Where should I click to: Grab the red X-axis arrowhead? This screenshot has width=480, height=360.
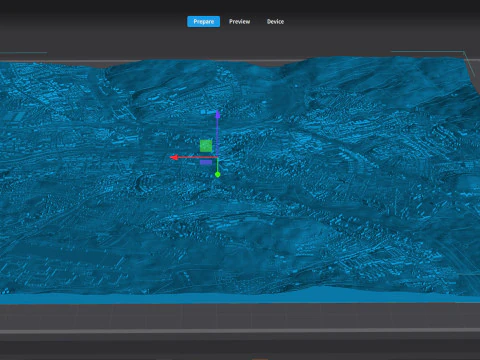pyautogui.click(x=173, y=157)
